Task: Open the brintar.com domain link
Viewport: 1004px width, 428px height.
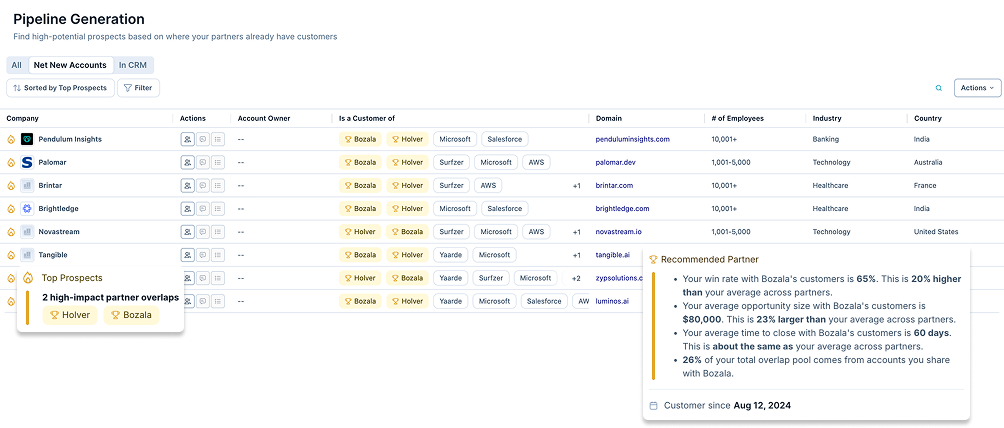Action: [614, 185]
